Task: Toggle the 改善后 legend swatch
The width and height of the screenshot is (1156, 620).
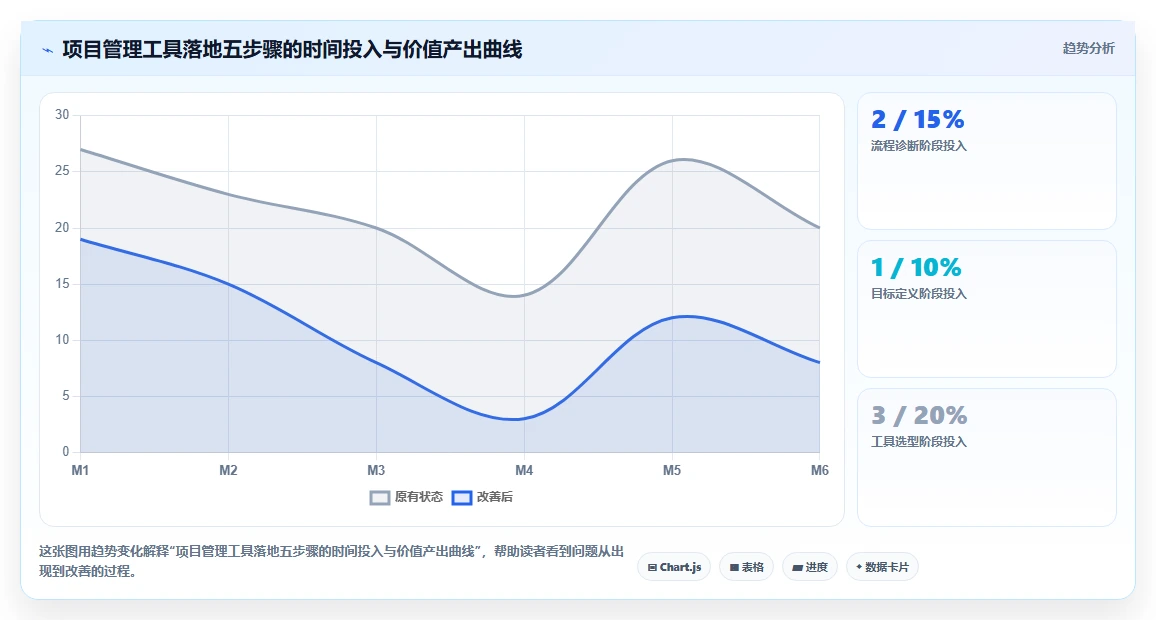Action: 462,498
